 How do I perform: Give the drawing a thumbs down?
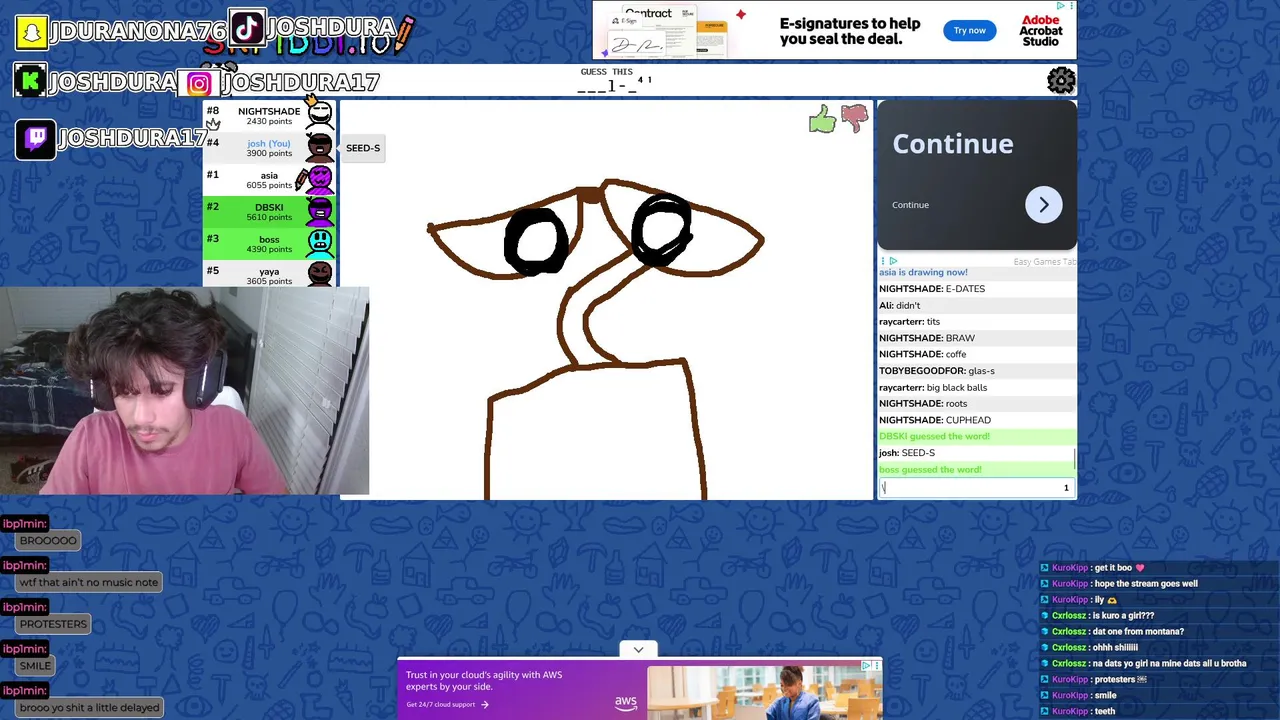tap(854, 119)
